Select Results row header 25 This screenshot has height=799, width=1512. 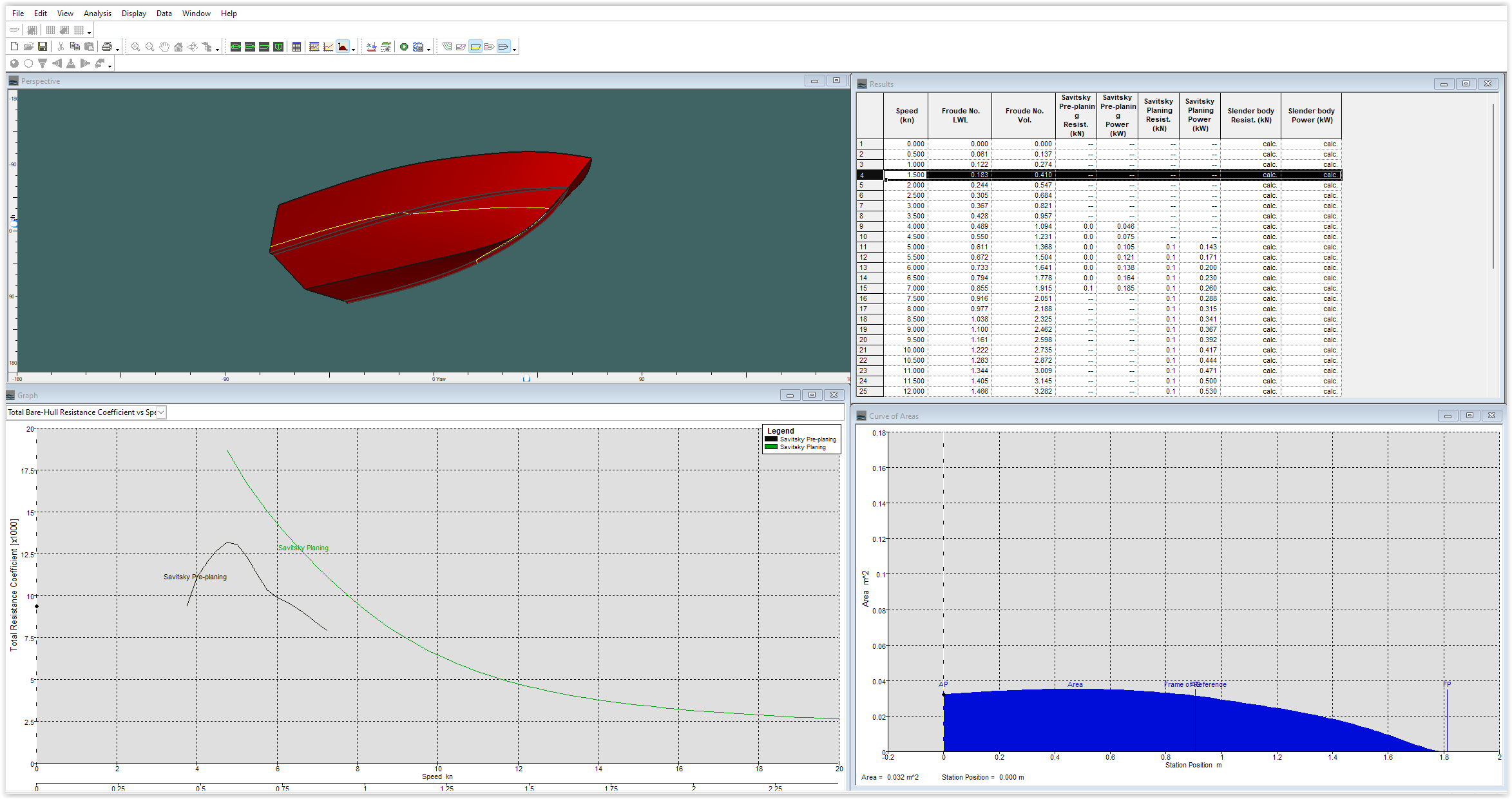(x=870, y=391)
